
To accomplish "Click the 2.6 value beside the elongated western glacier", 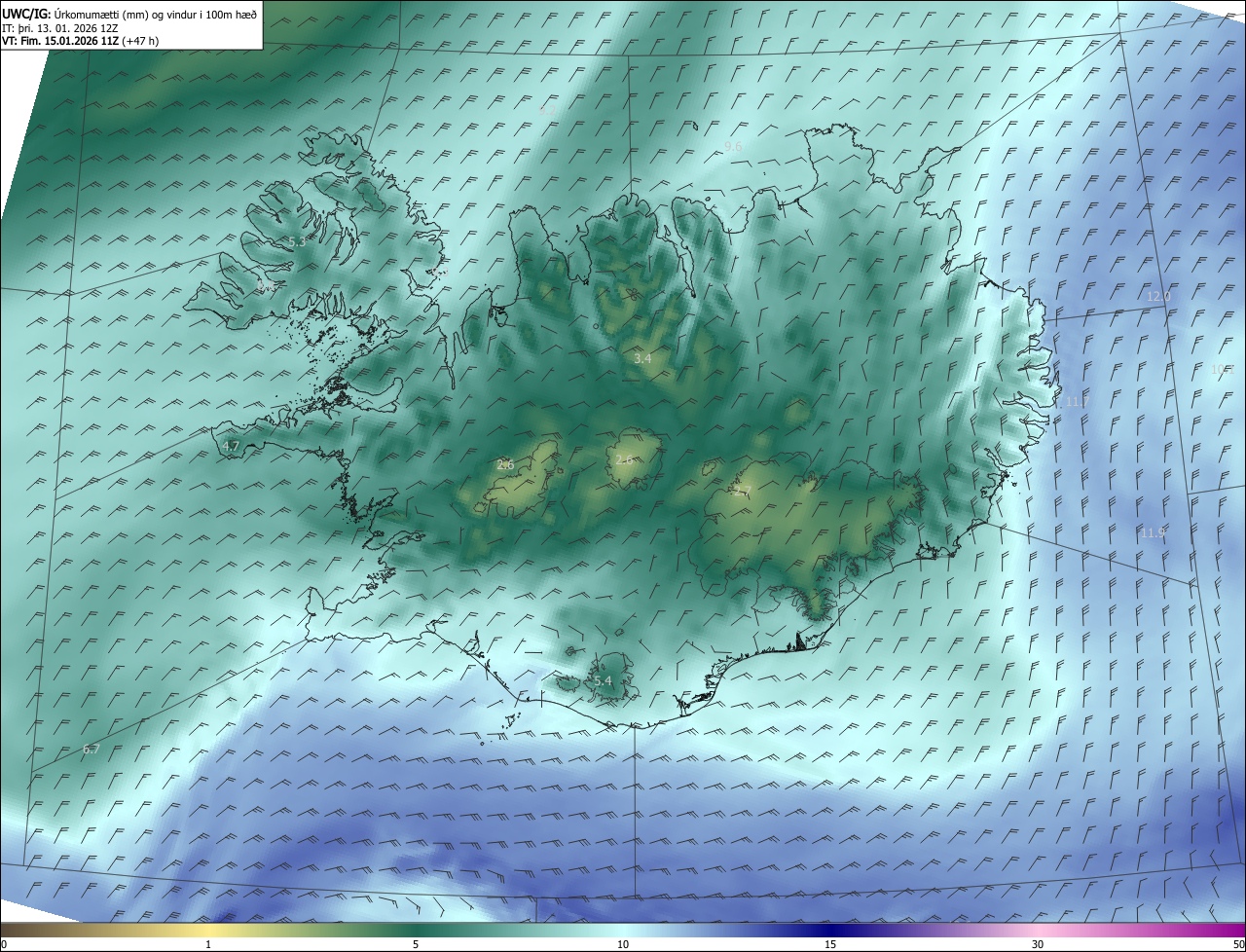I will (x=505, y=465).
